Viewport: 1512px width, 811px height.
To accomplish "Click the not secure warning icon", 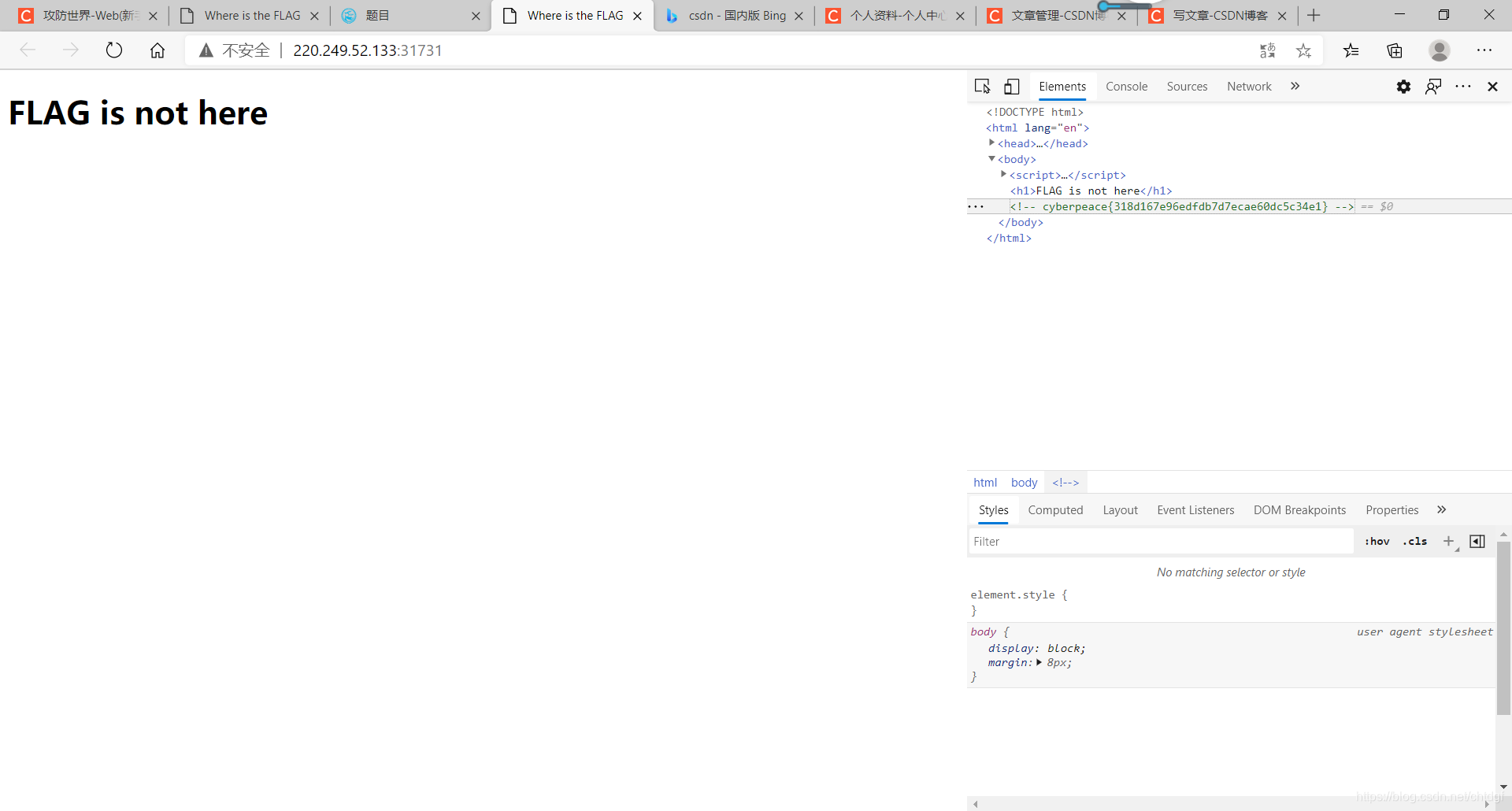I will coord(206,50).
